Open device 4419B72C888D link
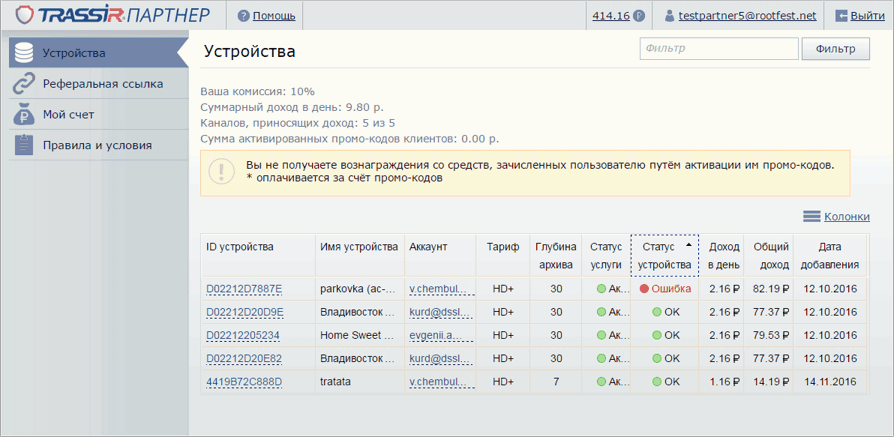894x437 pixels. [x=244, y=381]
